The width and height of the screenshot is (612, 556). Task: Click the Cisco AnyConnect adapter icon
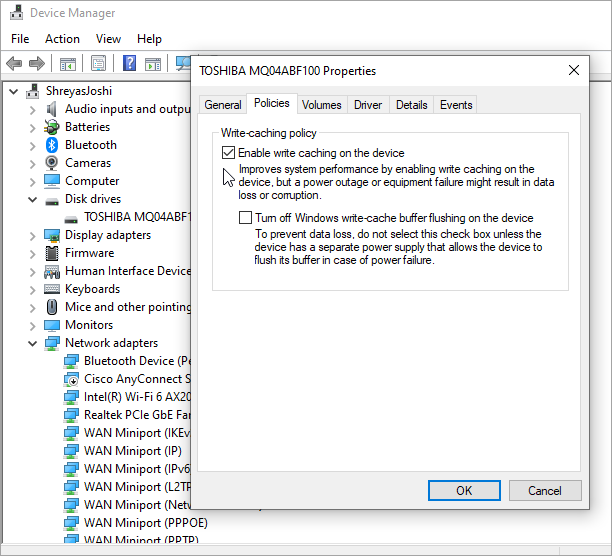[x=71, y=379]
